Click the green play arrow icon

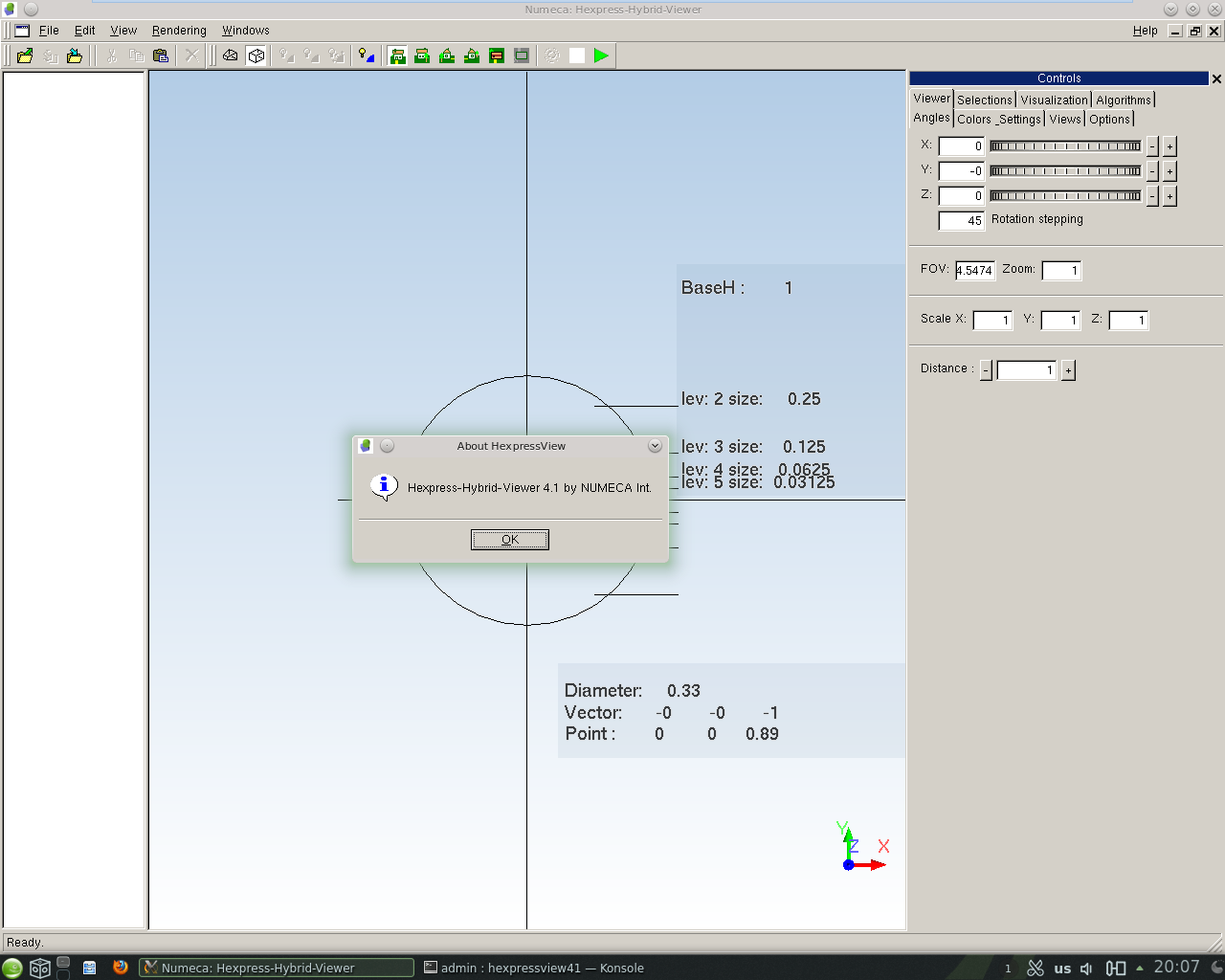tap(601, 56)
